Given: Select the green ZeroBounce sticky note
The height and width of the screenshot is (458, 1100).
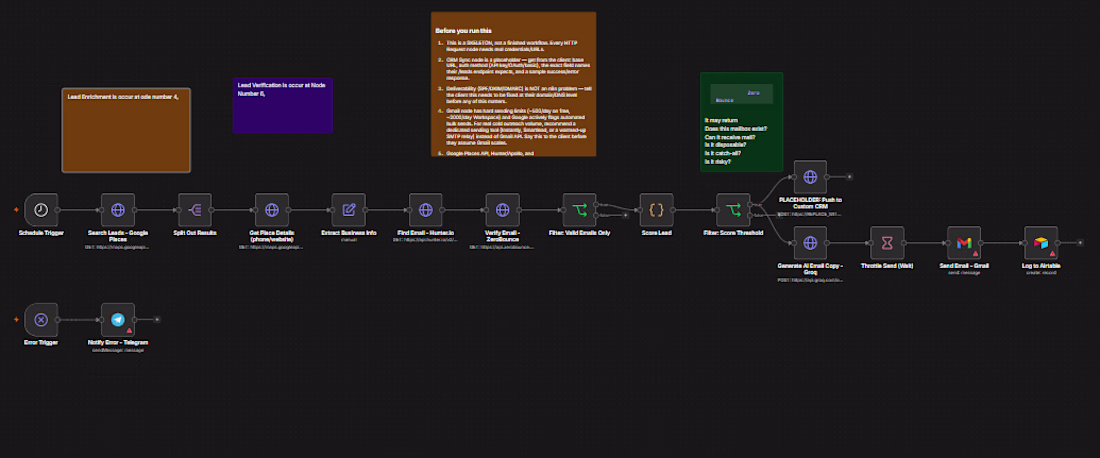Looking at the screenshot, I should [x=742, y=122].
